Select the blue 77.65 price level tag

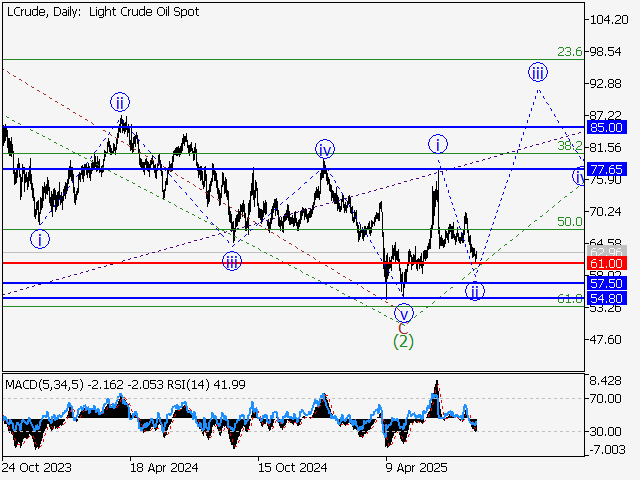pos(607,169)
